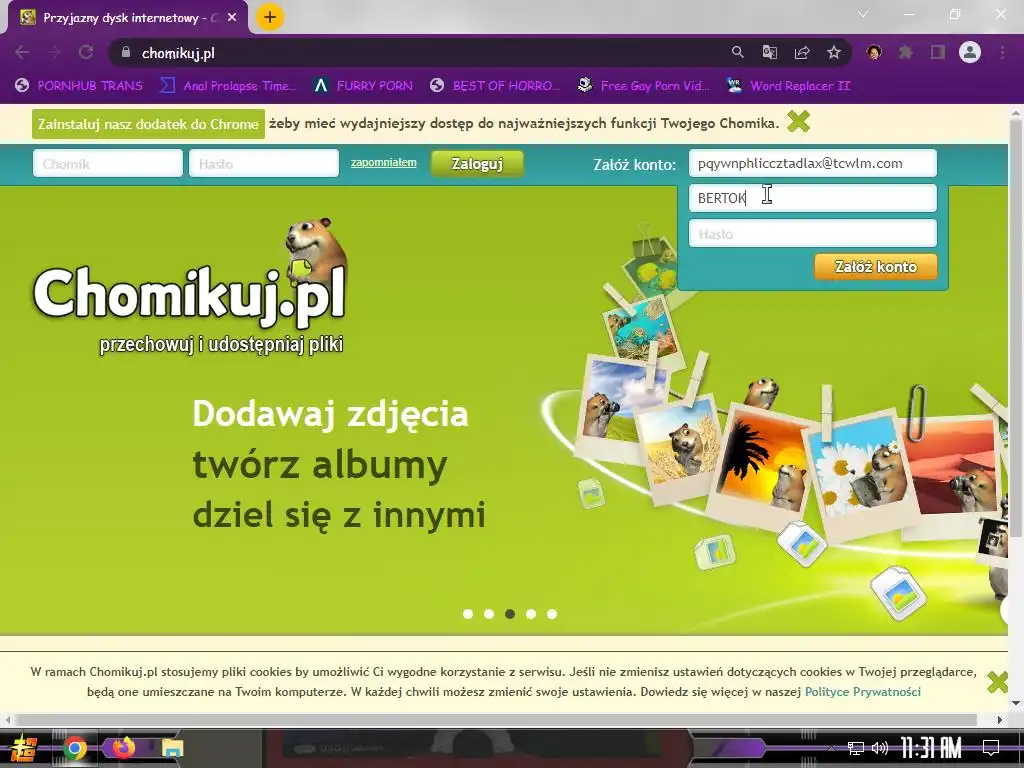Click the login Hasło field
The height and width of the screenshot is (768, 1024).
pyautogui.click(x=264, y=163)
